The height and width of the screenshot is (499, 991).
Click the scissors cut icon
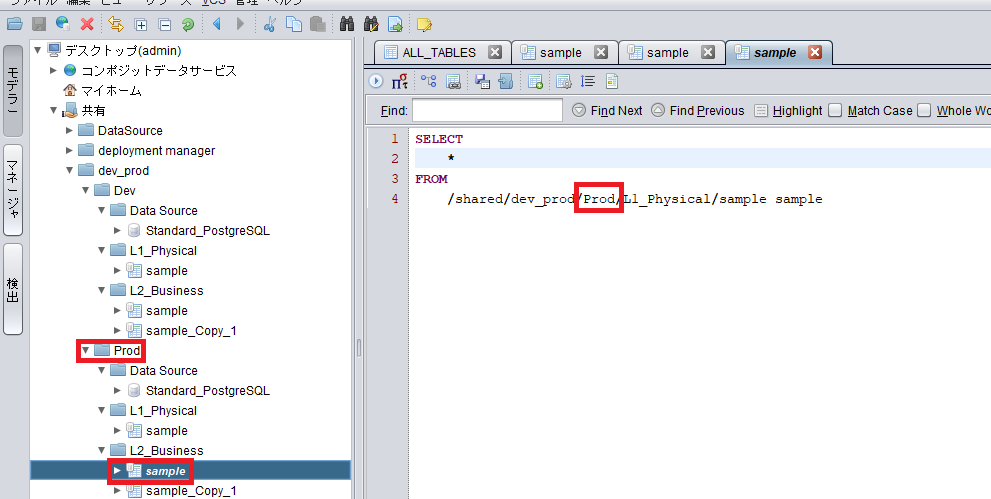pos(270,25)
